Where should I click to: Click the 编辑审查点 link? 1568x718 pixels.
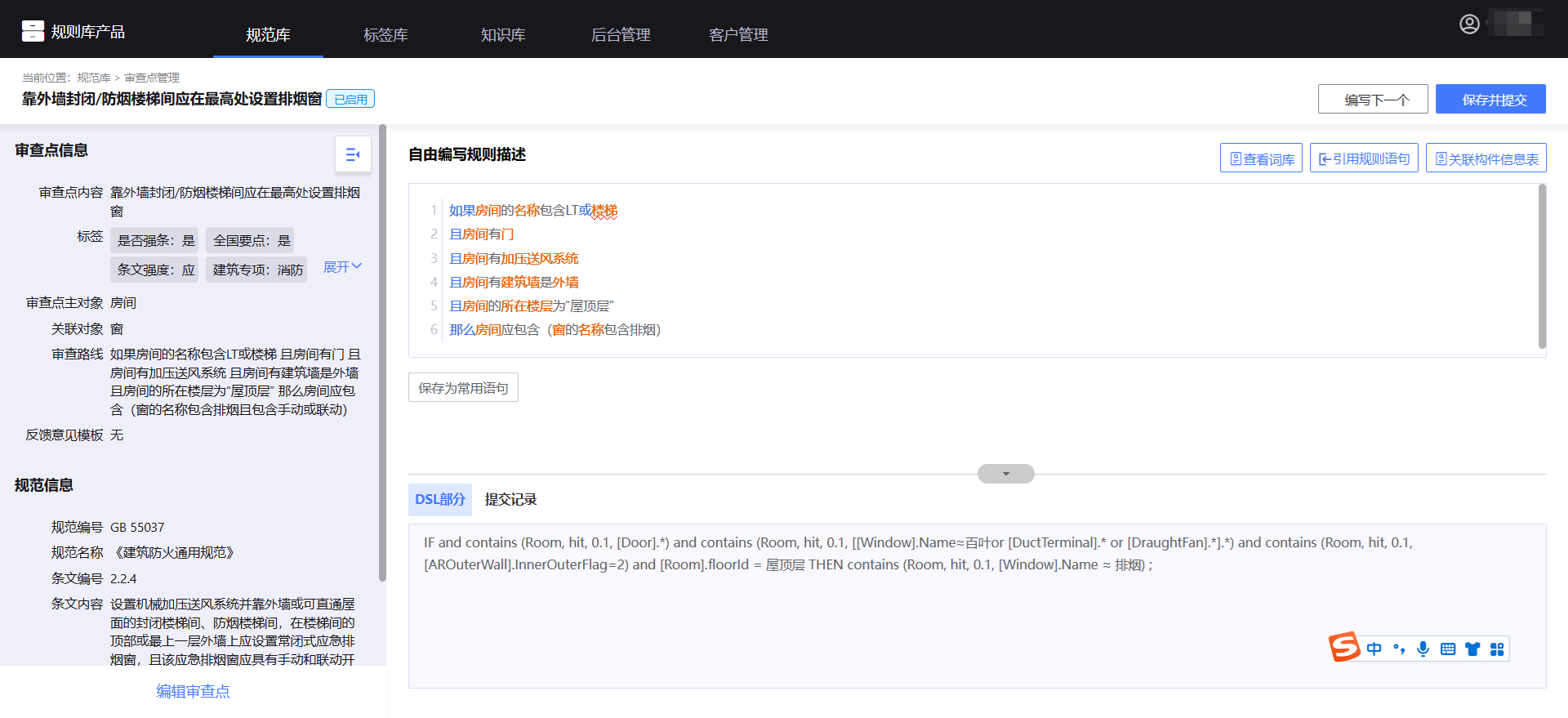(x=193, y=691)
